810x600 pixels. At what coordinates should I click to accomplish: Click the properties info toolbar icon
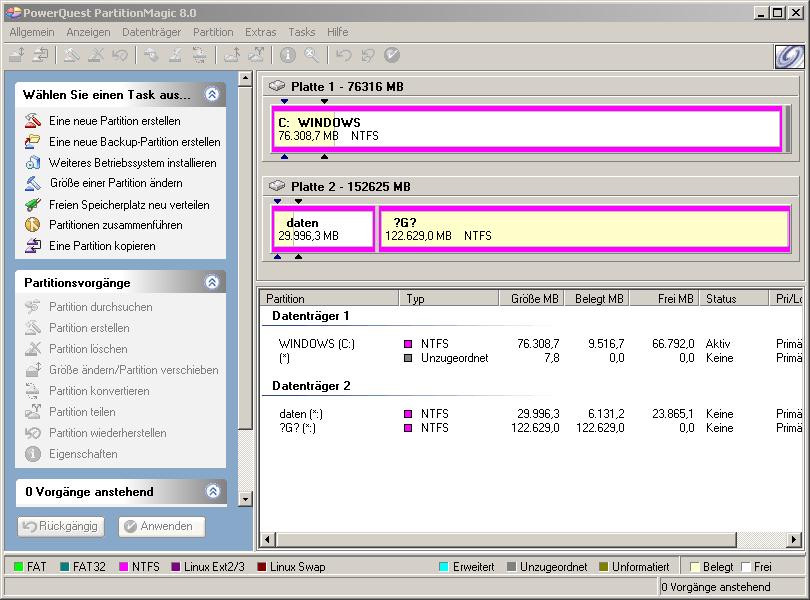[x=288, y=55]
